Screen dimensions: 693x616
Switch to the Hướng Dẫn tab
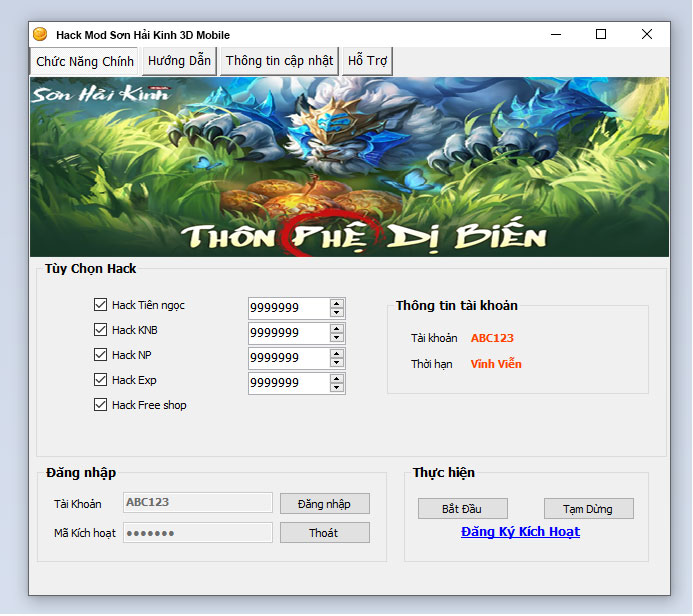point(179,61)
